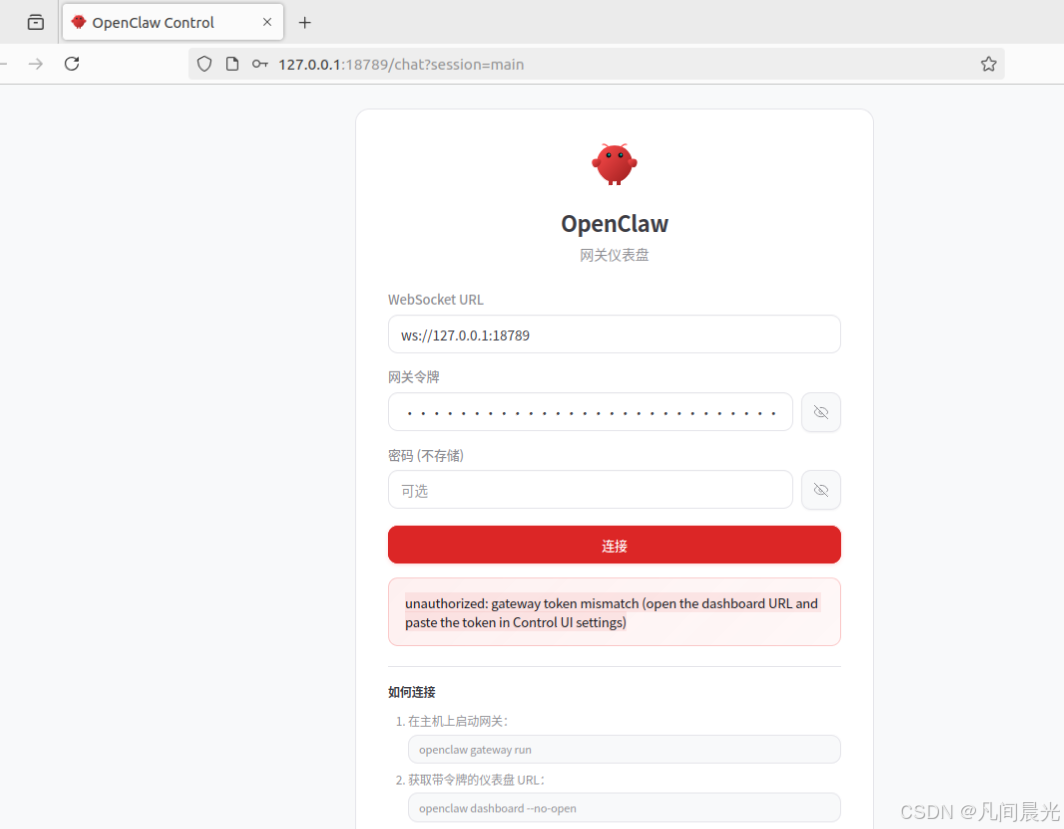
Task: Click the WebSocket URL label
Action: click(x=436, y=300)
